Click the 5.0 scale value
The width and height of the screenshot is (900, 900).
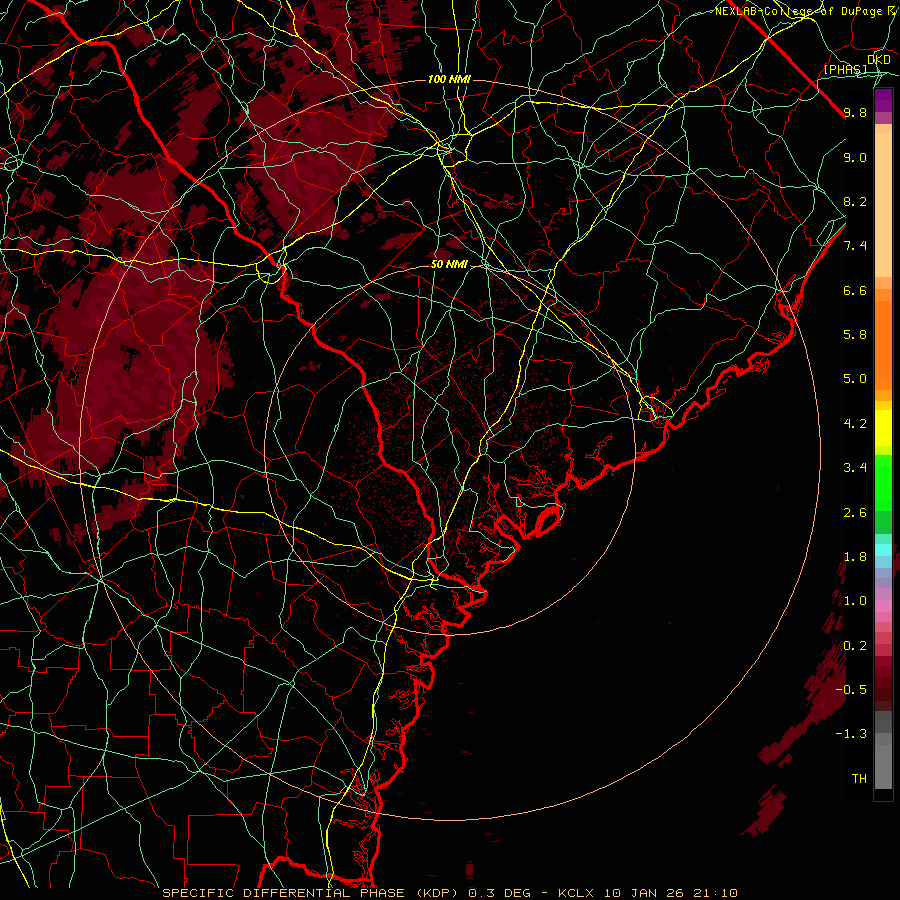click(x=855, y=379)
